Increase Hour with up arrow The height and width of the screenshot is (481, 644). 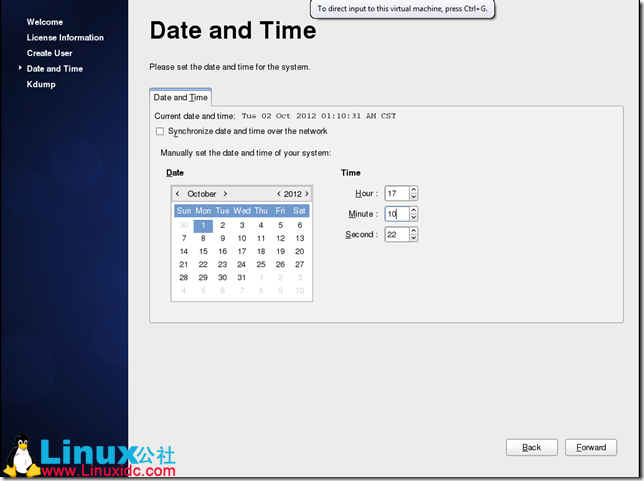(414, 190)
